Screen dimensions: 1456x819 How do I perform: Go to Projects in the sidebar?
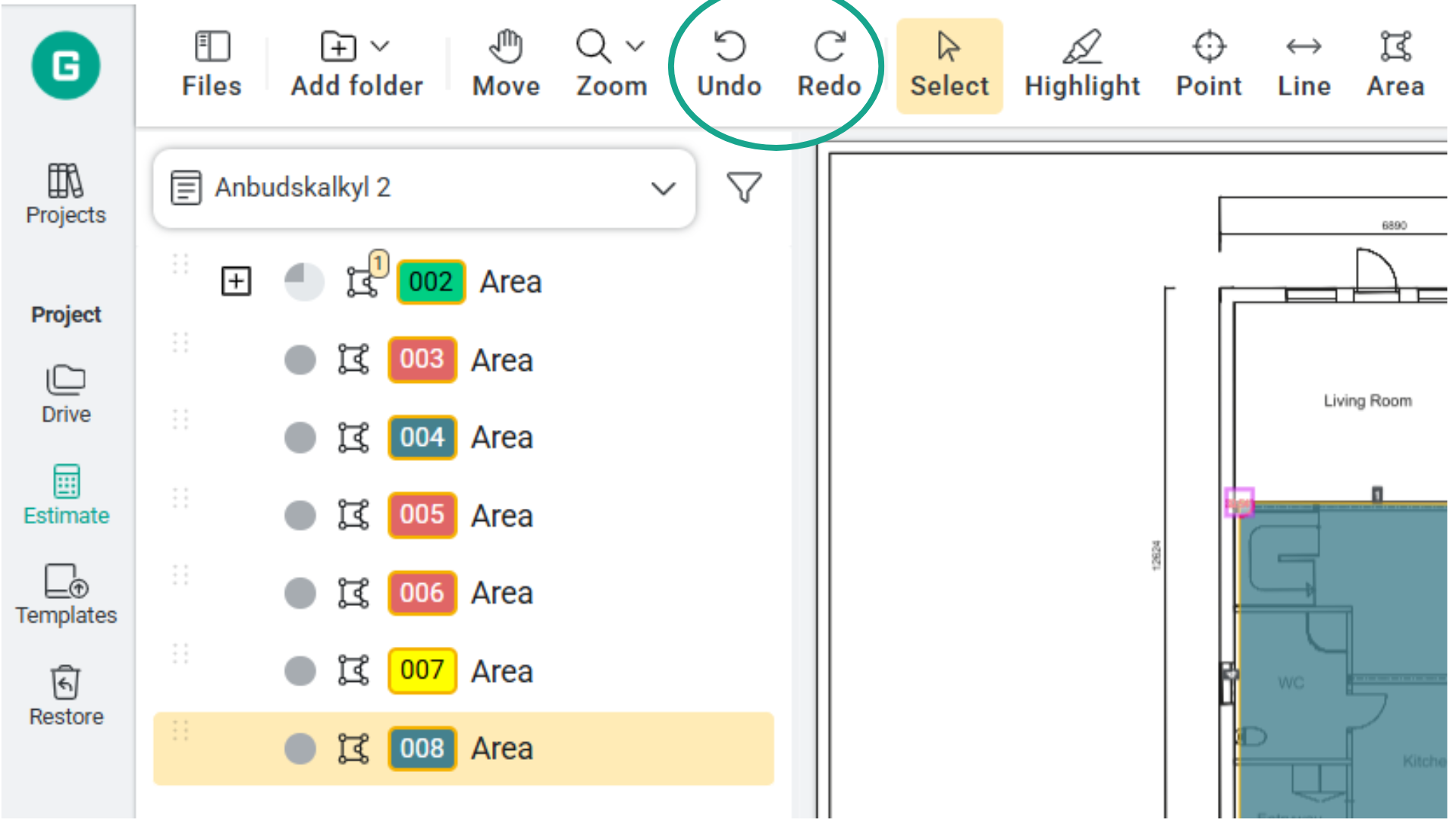point(66,194)
